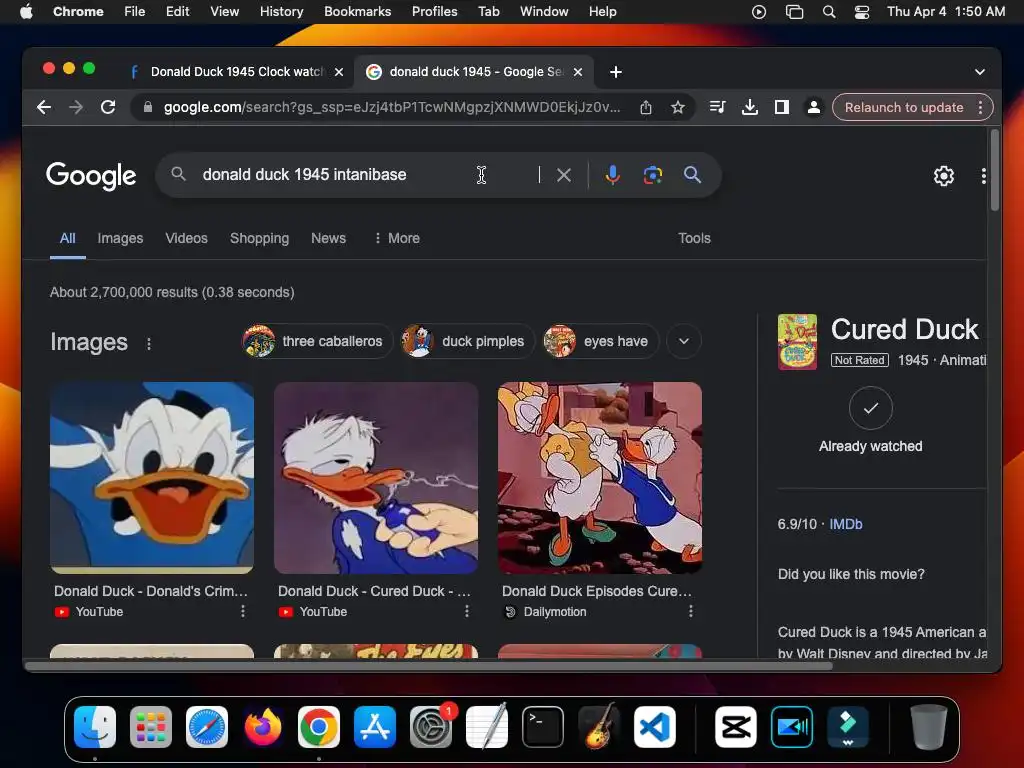Screen dimensions: 1024x768
Task: Open the Cured Duck poster thumbnail
Action: tap(797, 342)
